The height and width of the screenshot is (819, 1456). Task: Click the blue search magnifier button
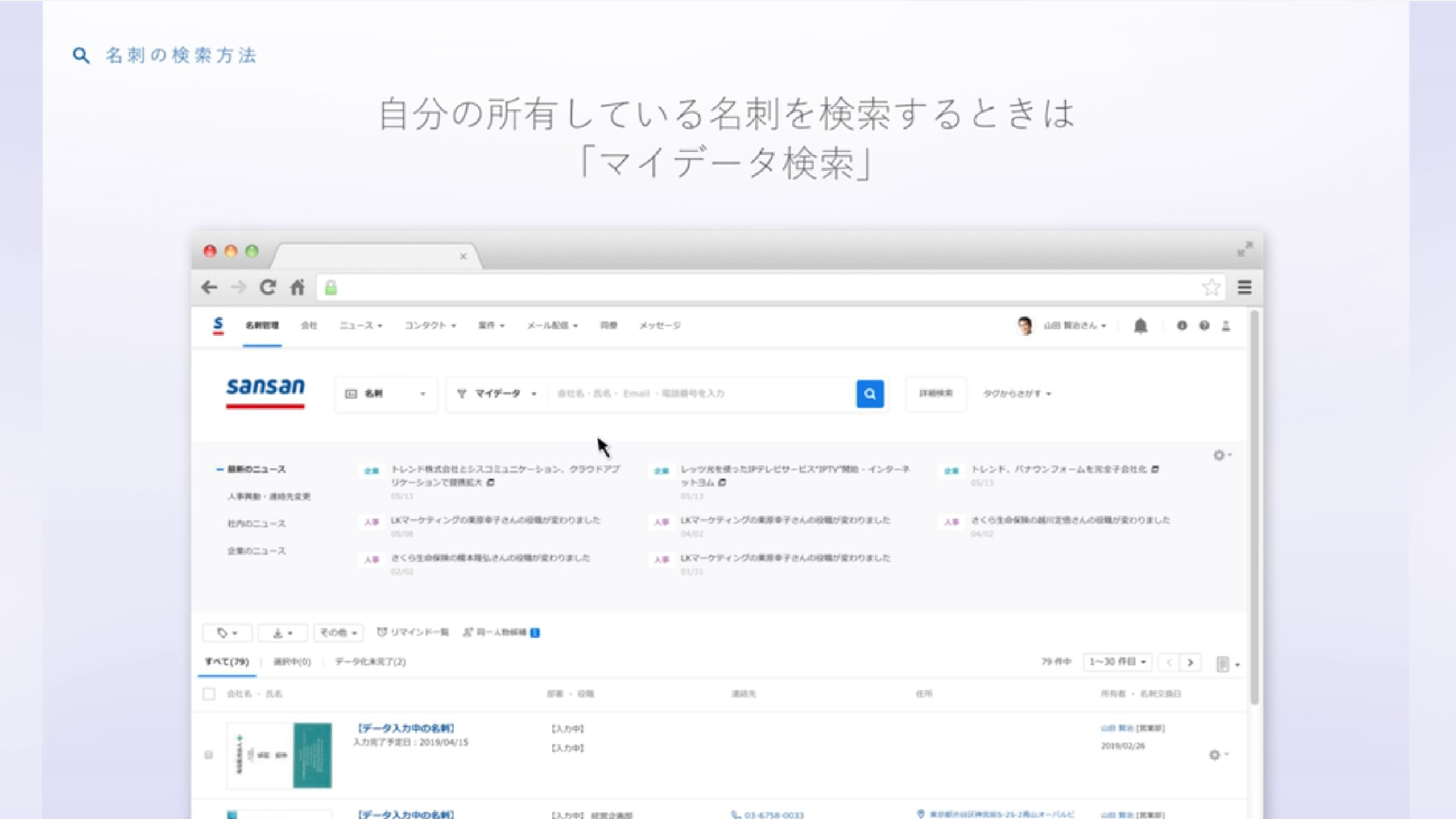tap(870, 394)
